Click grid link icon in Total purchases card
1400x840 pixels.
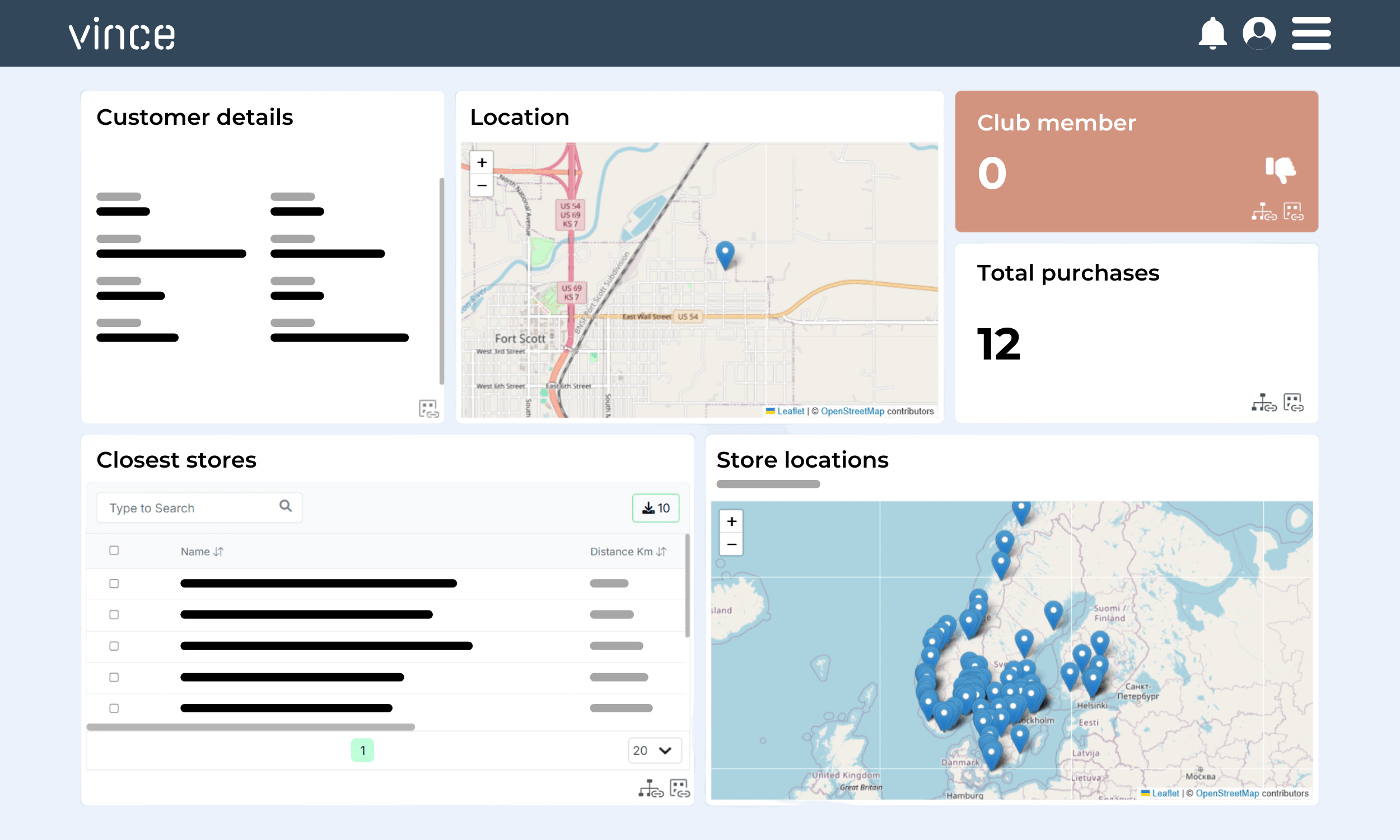[x=1293, y=403]
